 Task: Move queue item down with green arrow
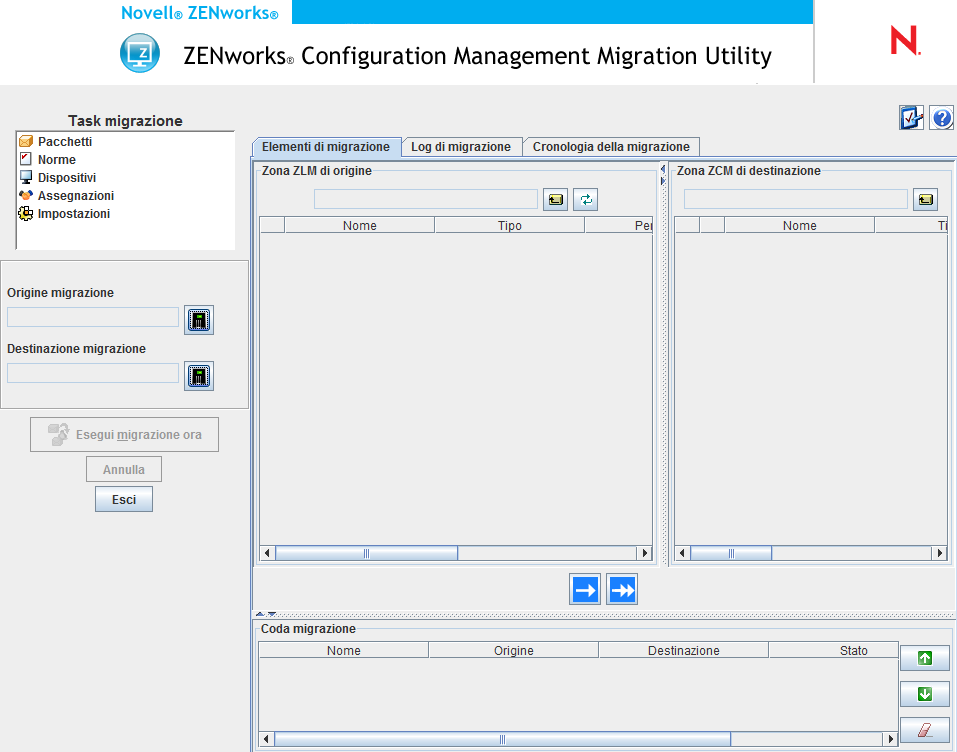pos(924,694)
